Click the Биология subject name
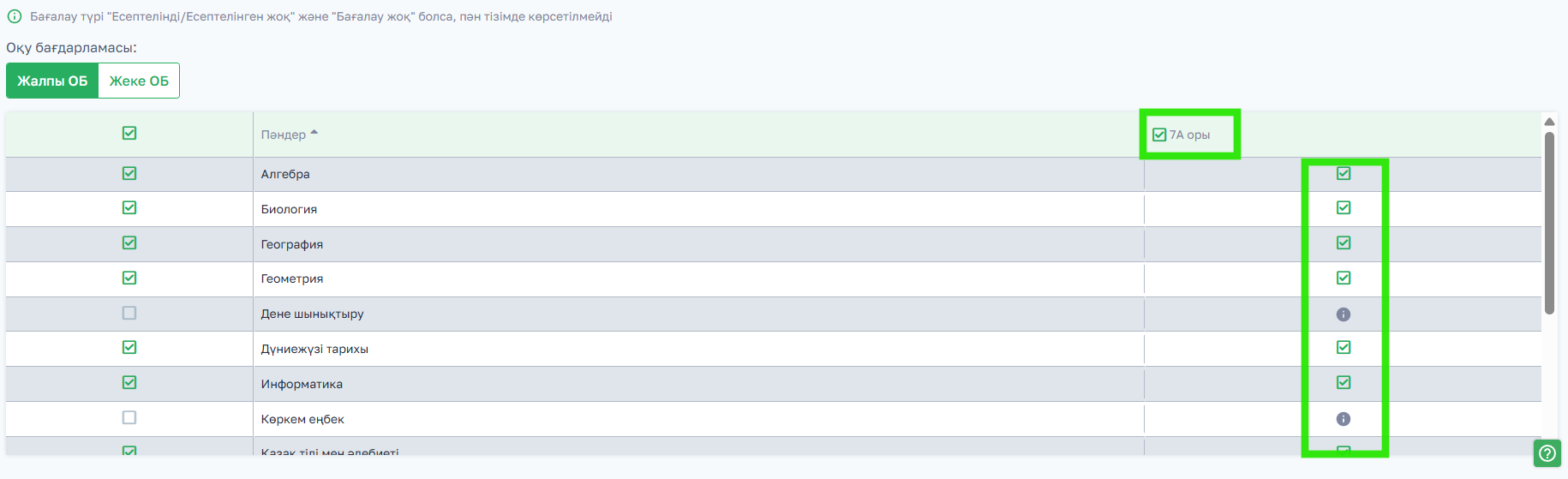Viewport: 1568px width, 479px height. [x=289, y=209]
